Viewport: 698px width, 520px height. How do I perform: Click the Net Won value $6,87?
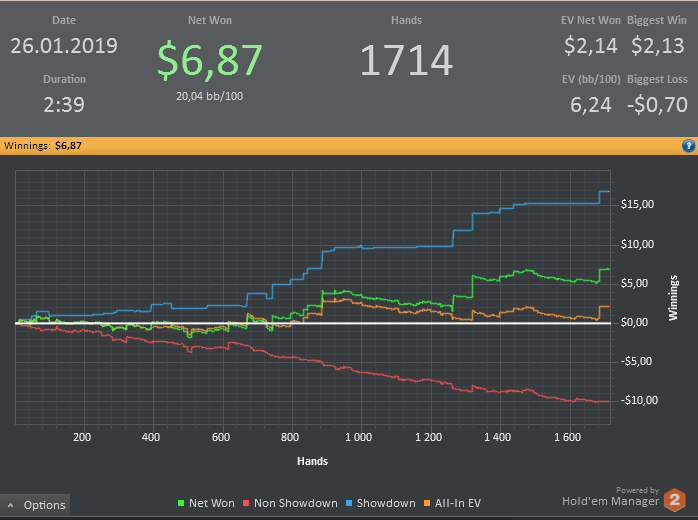point(210,60)
